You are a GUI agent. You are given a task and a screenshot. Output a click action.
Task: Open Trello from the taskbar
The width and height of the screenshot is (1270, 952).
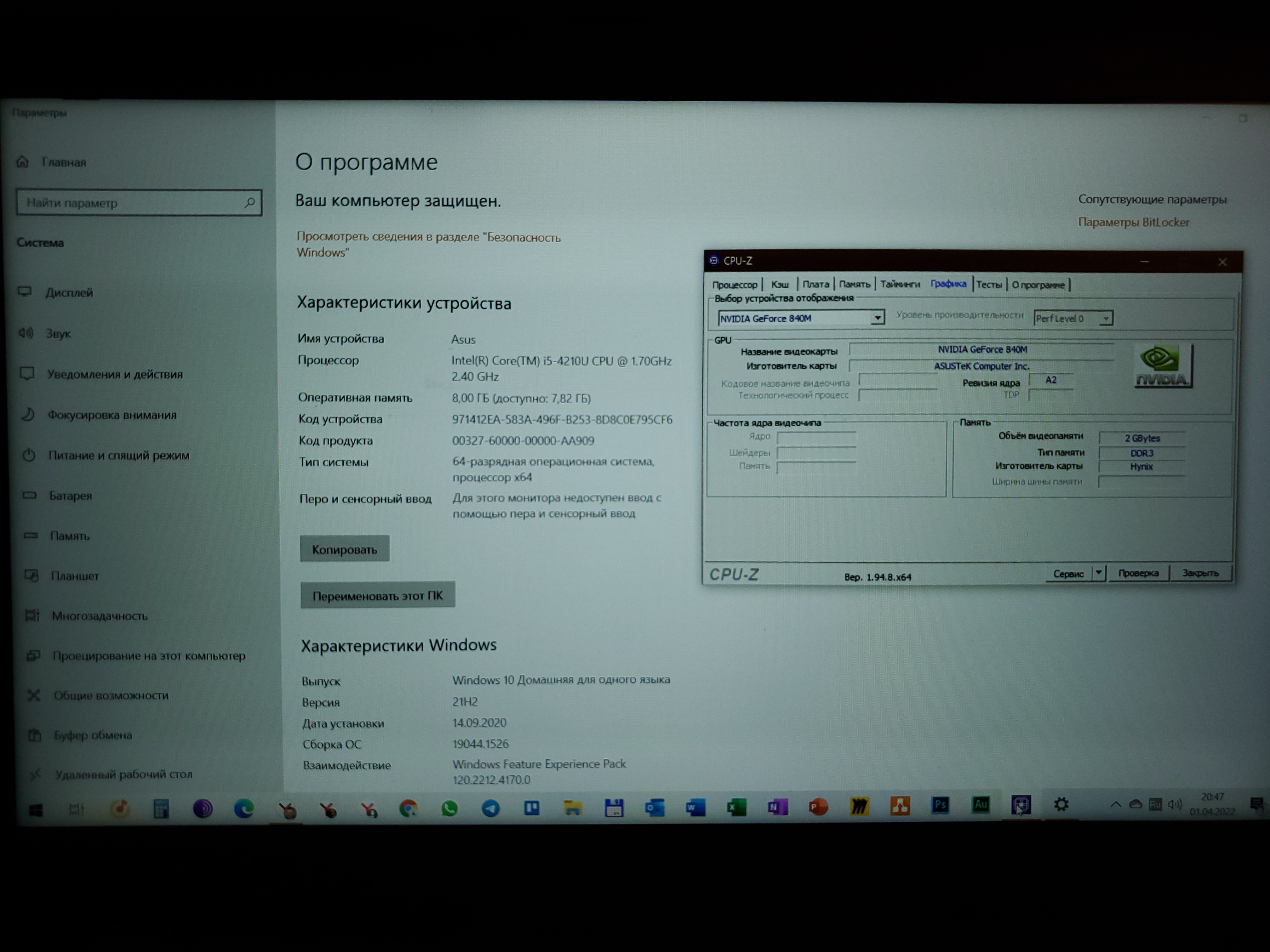pos(532,808)
